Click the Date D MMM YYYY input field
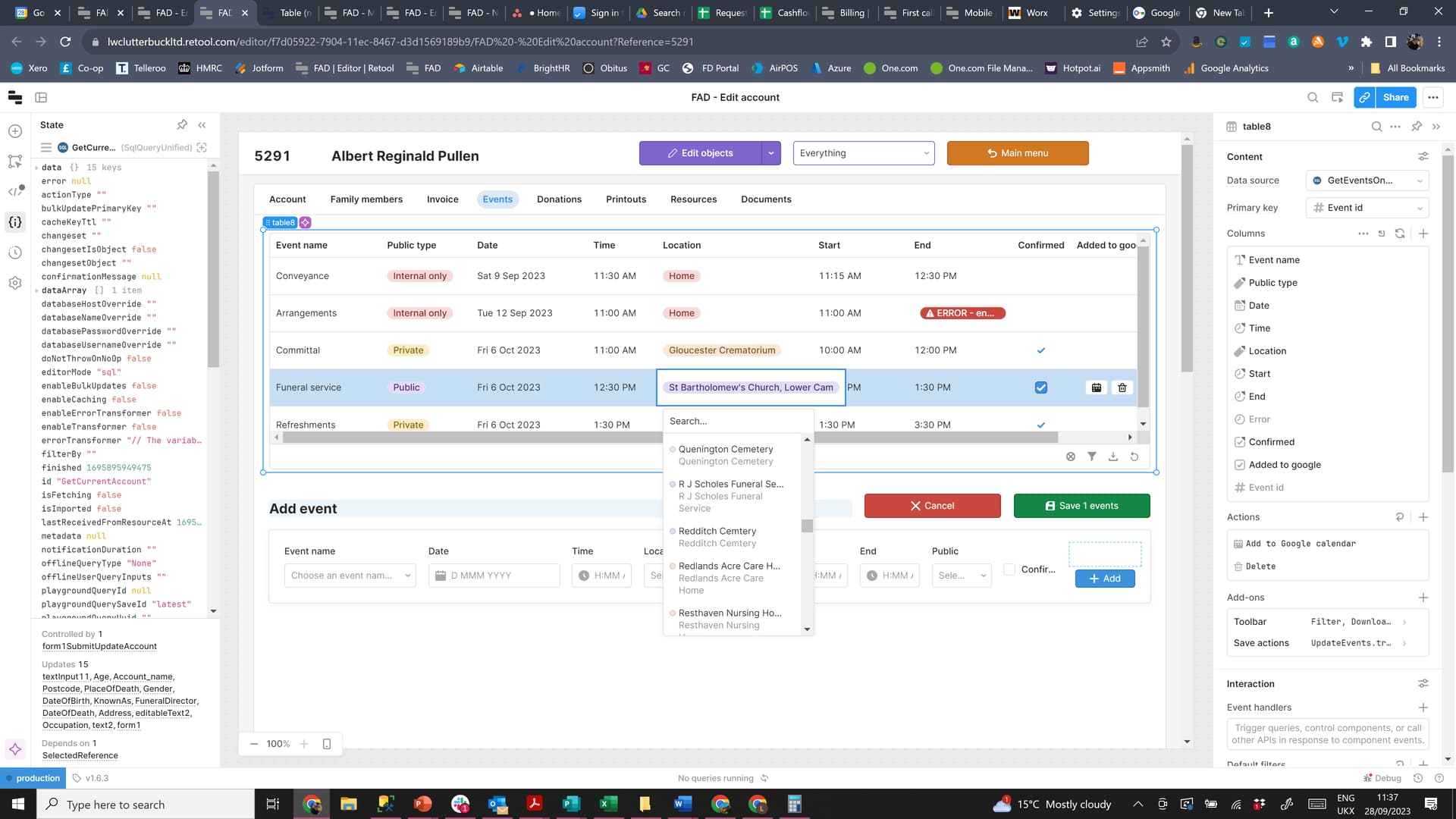This screenshot has width=1456, height=819. coord(494,576)
